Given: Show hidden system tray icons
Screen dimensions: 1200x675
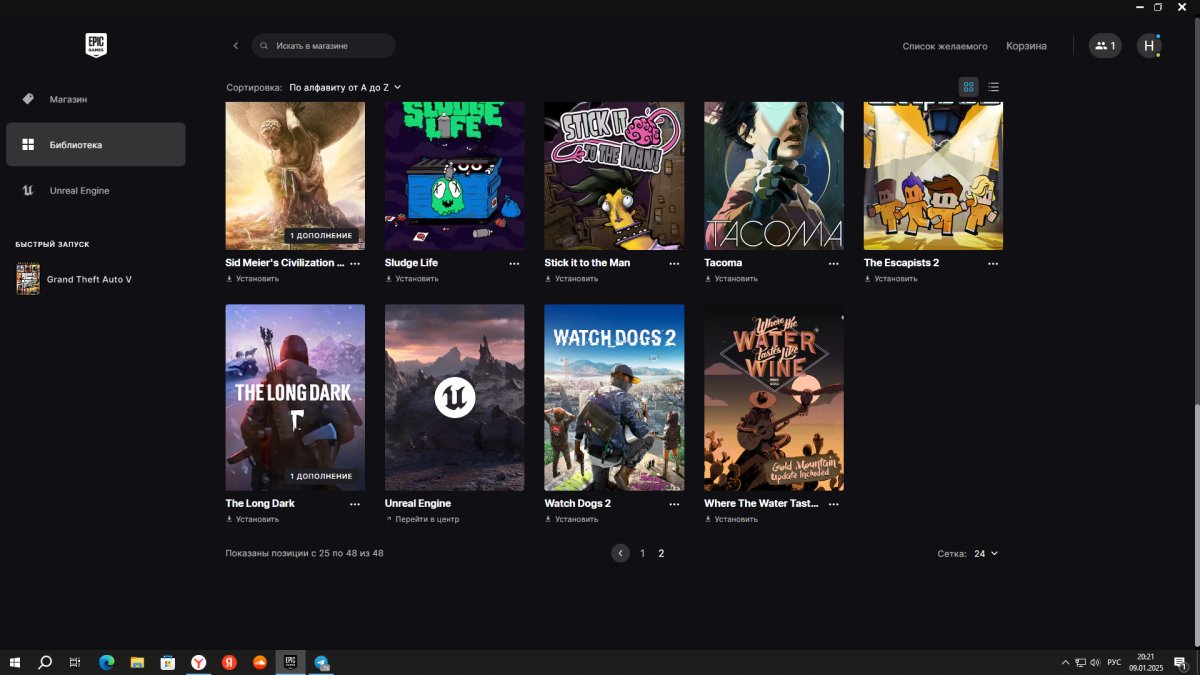Looking at the screenshot, I should (1065, 663).
